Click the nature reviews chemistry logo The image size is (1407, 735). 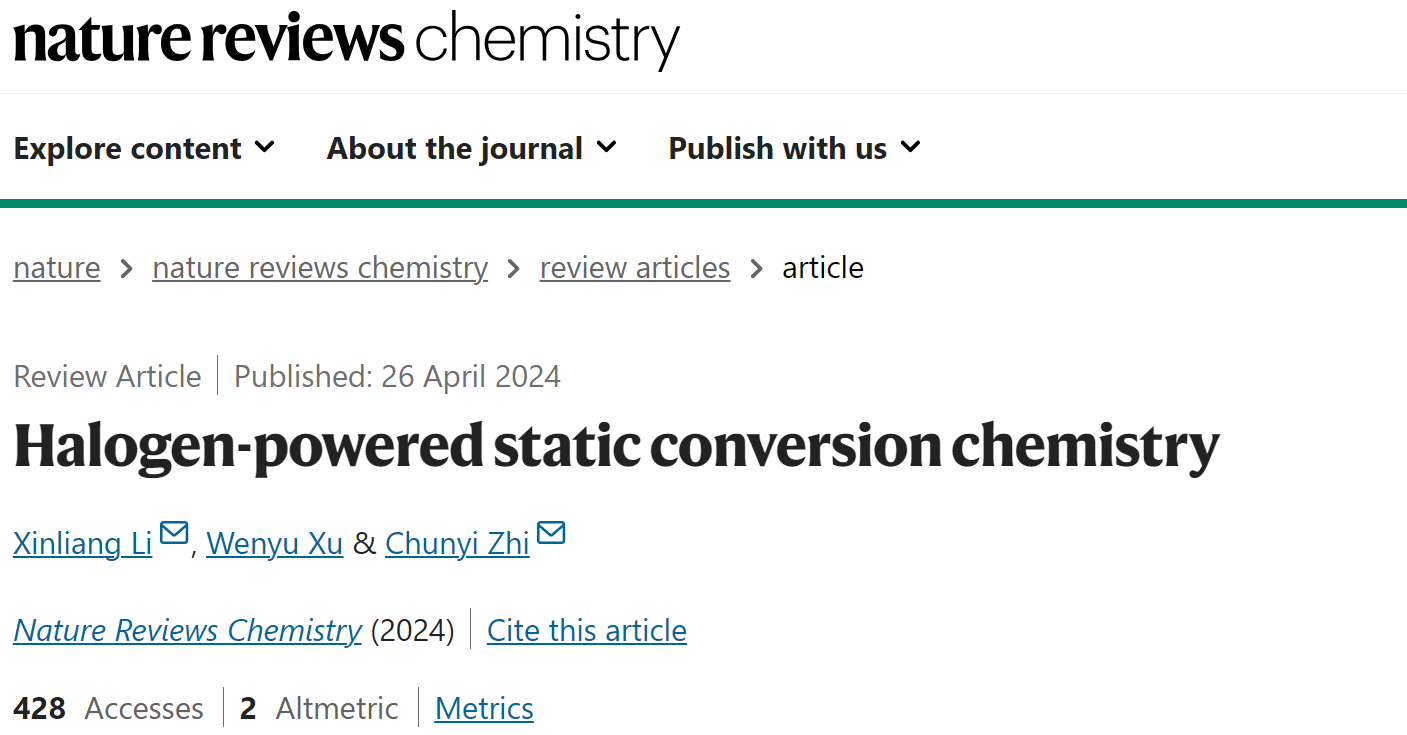click(x=346, y=40)
